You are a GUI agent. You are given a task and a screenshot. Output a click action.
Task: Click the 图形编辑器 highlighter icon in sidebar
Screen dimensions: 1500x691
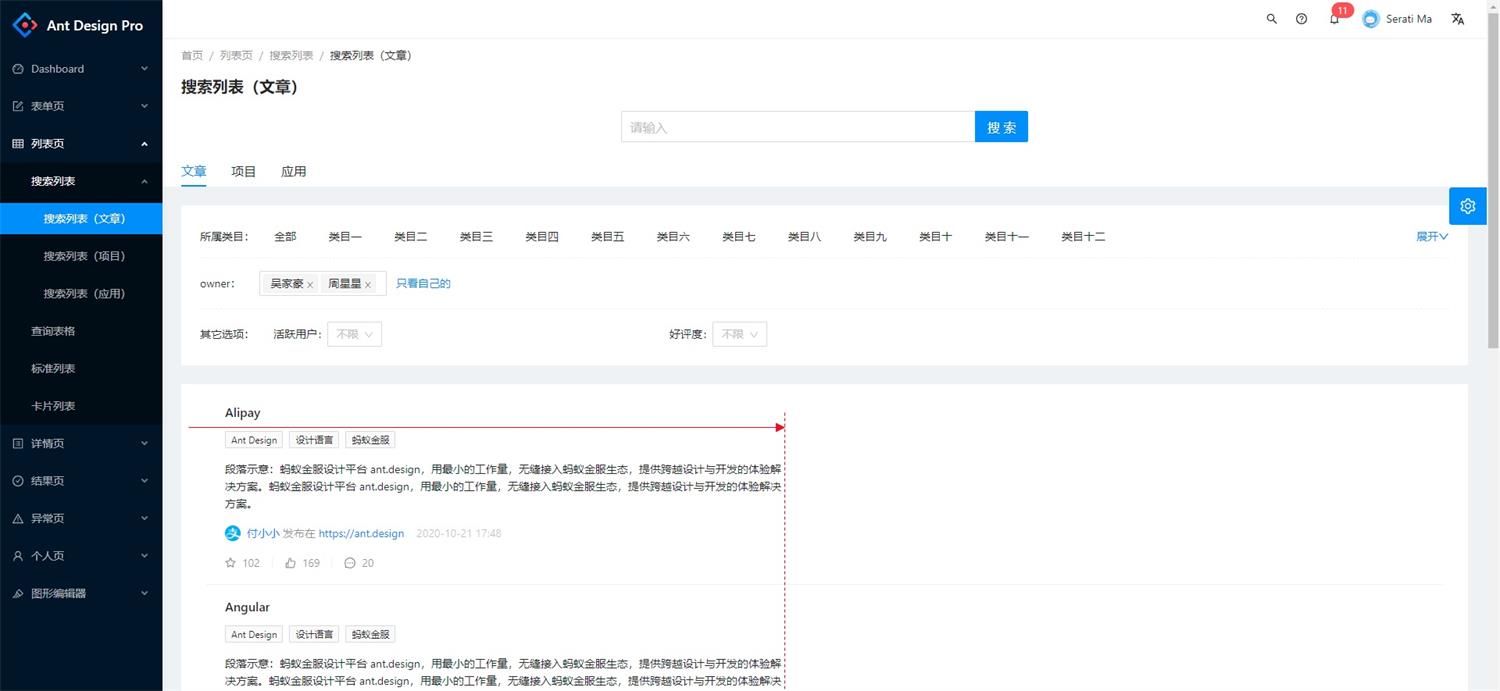[x=18, y=594]
